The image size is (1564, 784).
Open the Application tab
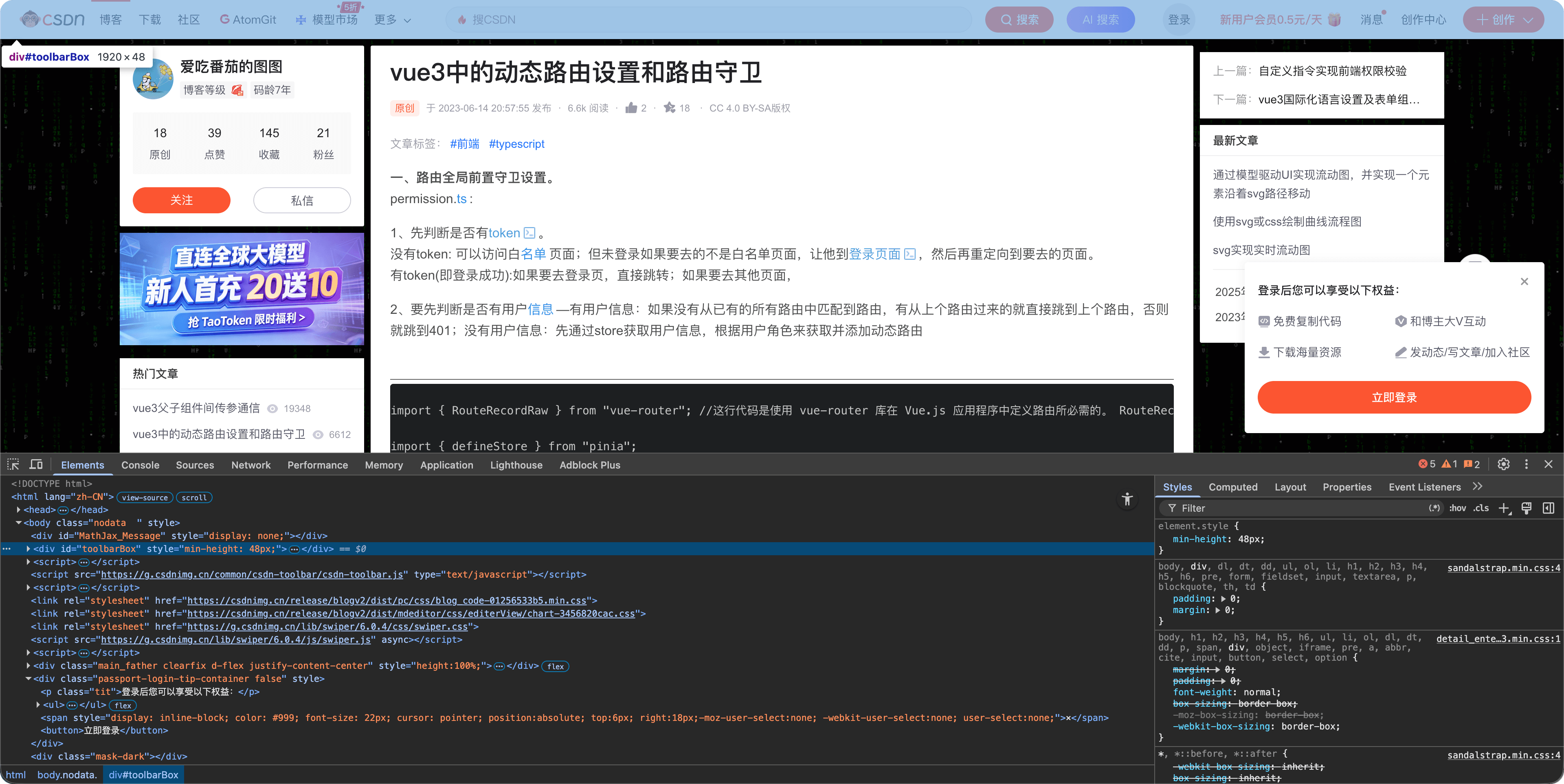pos(446,465)
